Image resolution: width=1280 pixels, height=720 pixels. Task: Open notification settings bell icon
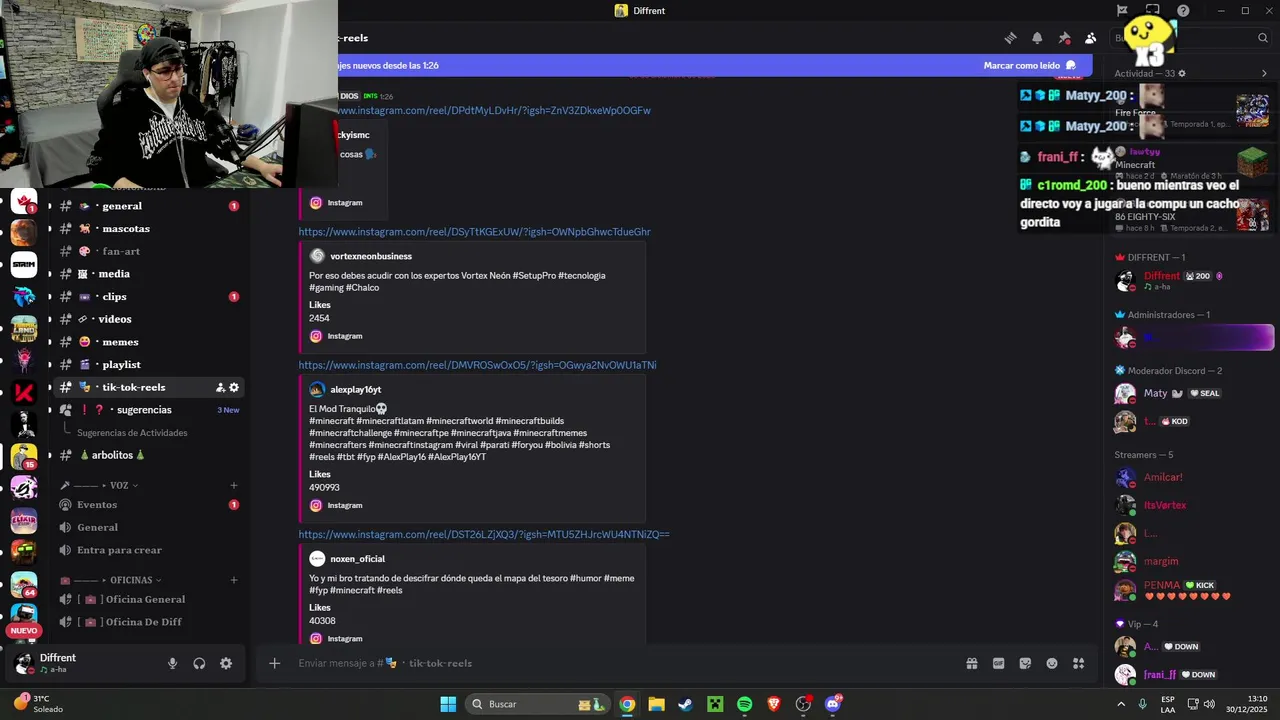tap(1037, 38)
